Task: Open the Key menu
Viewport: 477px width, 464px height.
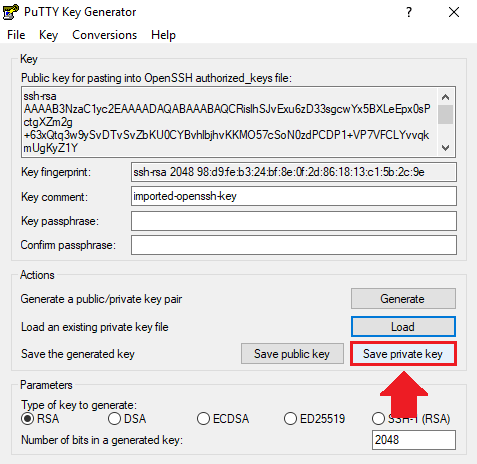Action: (48, 35)
